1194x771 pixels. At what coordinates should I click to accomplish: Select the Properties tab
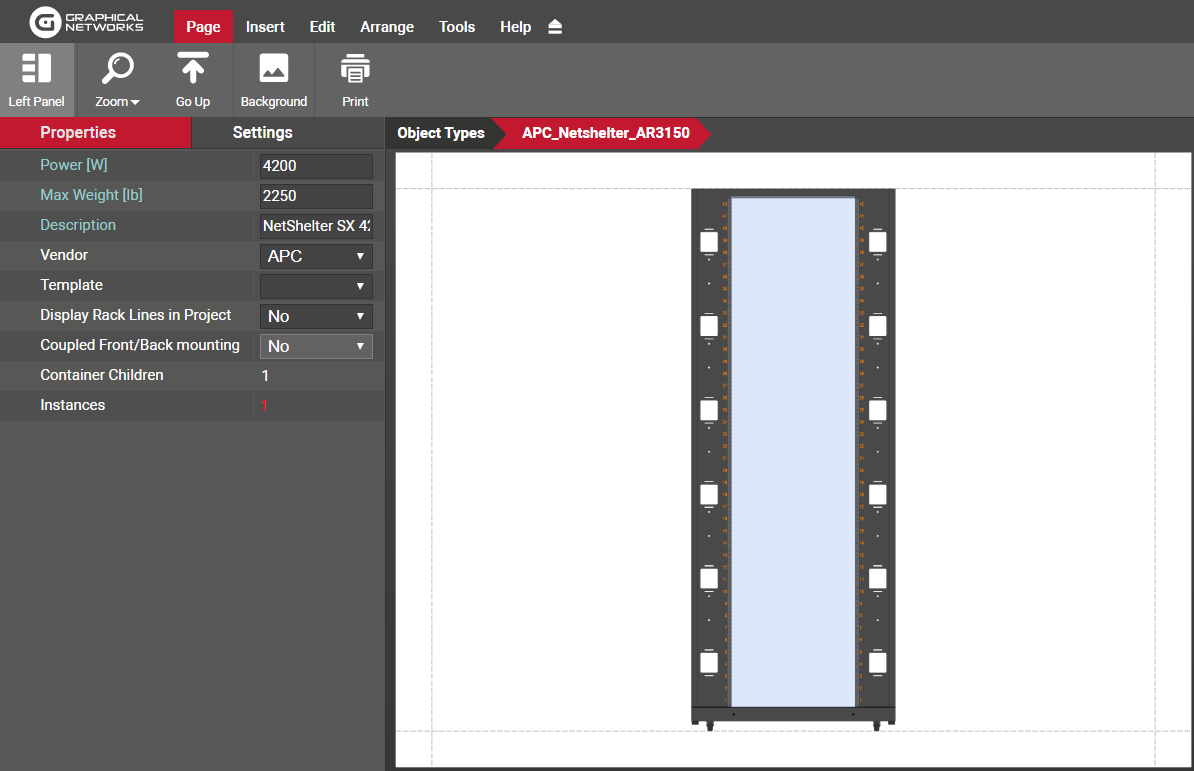[78, 132]
